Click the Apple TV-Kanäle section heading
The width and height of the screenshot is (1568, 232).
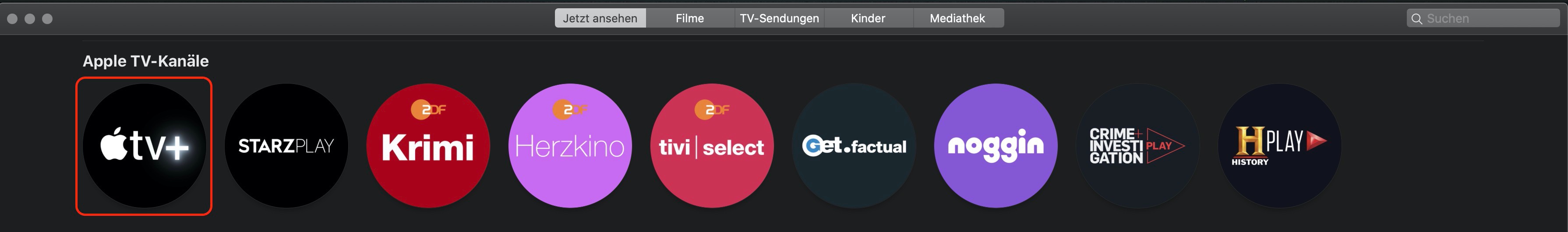point(145,61)
